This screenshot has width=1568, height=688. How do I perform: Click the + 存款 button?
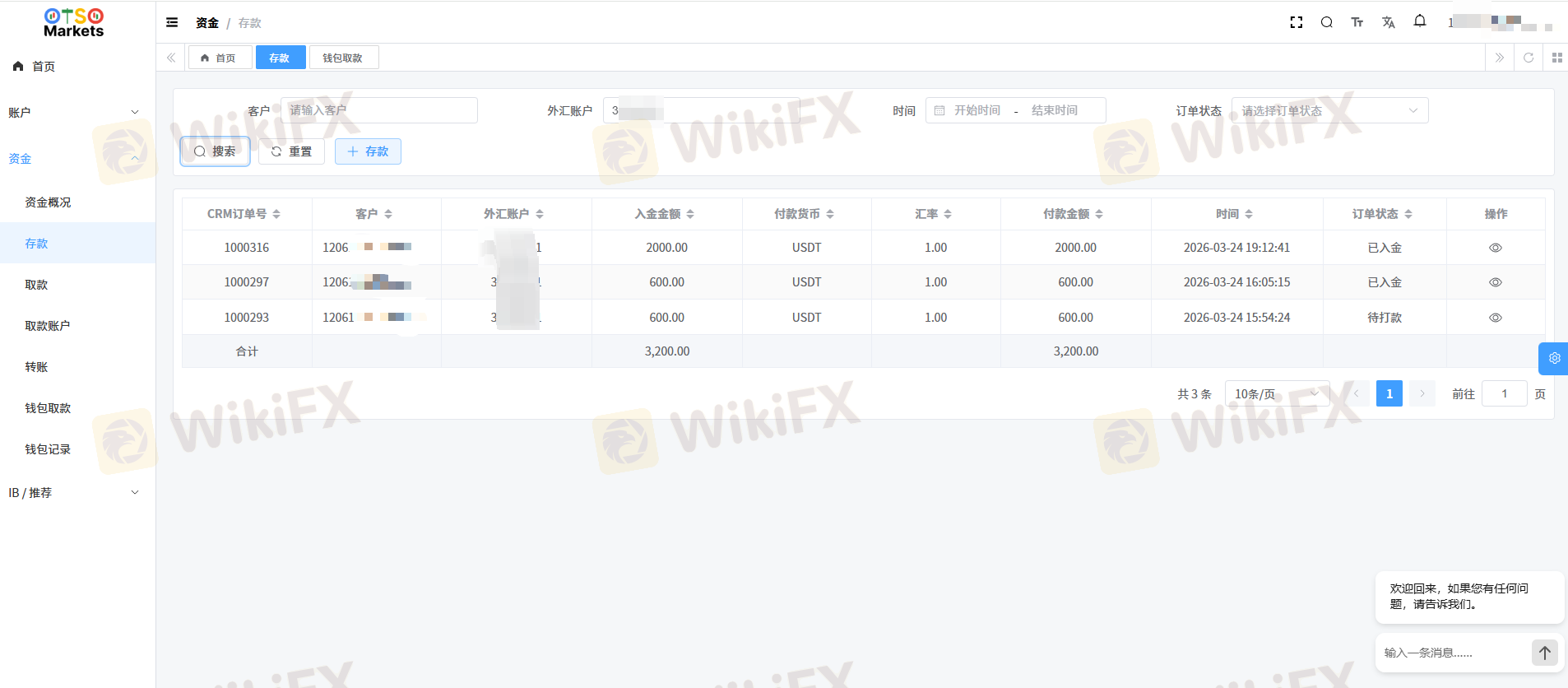[368, 151]
